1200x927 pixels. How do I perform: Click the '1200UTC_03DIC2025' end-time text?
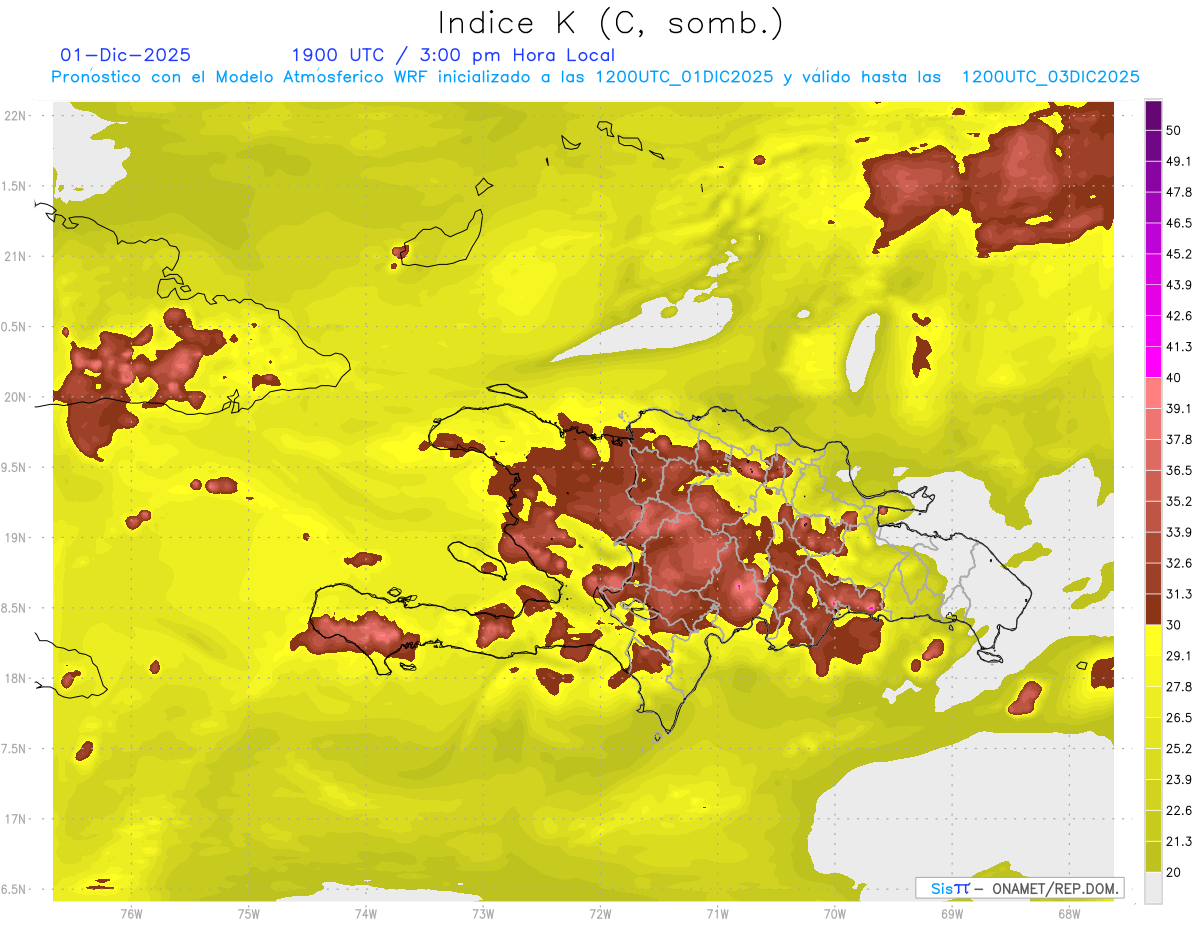coord(1050,77)
